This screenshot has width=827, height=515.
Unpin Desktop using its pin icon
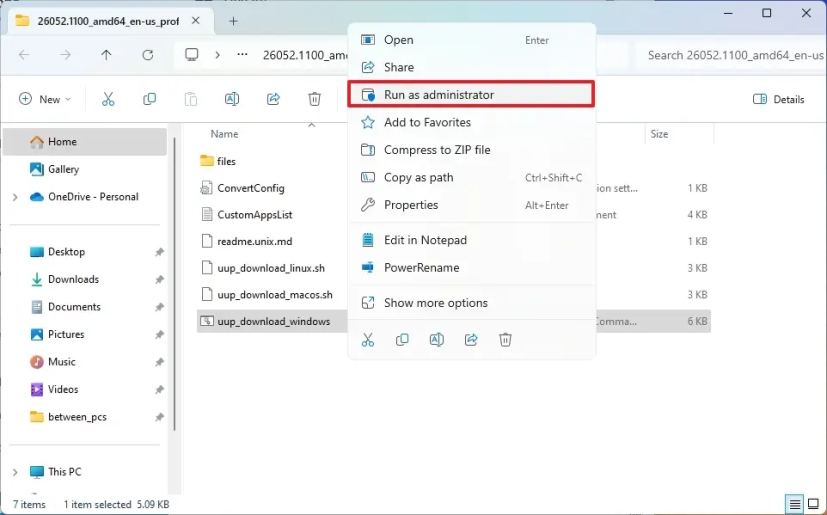[x=159, y=252]
